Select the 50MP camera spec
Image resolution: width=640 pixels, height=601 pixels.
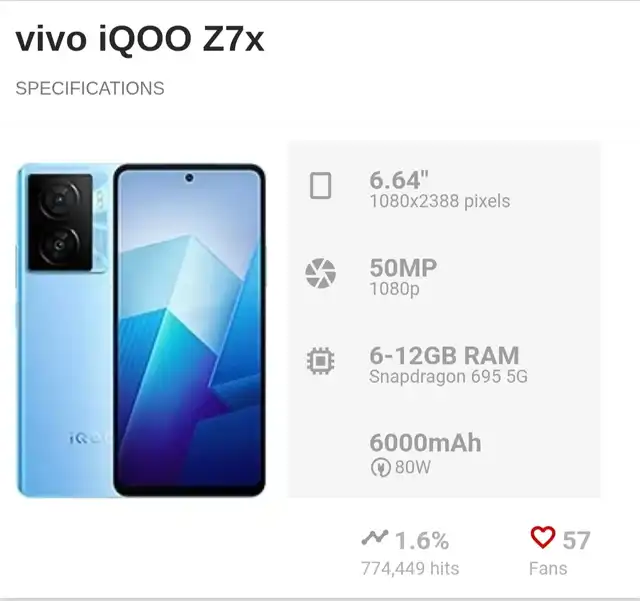coord(403,268)
